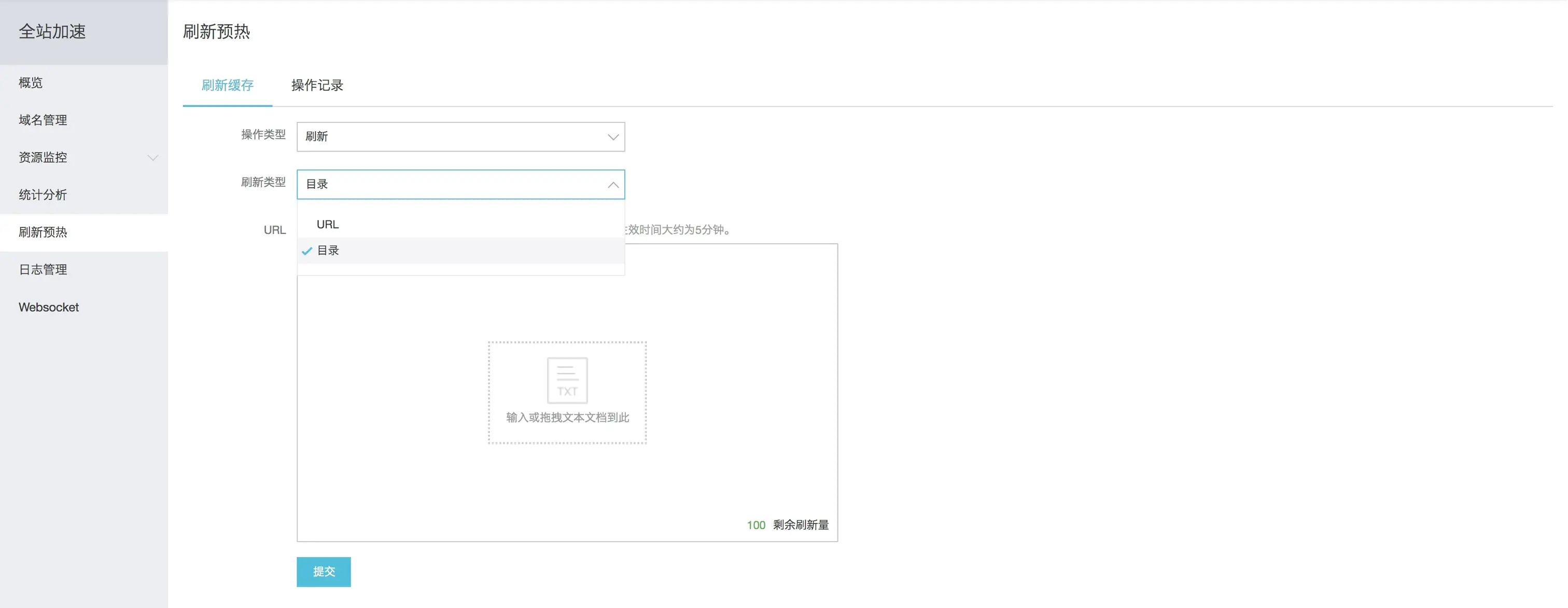Select URL option in dropdown list
1568x608 pixels.
pyautogui.click(x=328, y=224)
